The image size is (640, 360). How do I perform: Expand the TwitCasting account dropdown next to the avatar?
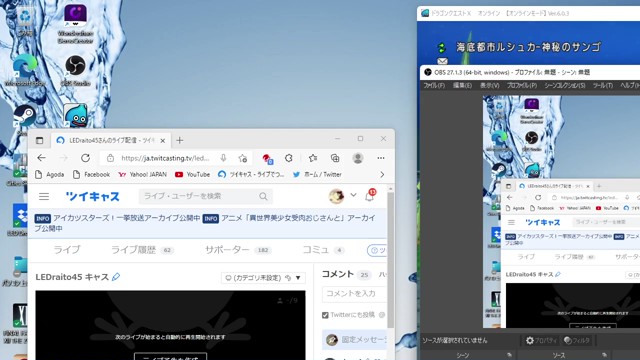tap(353, 196)
